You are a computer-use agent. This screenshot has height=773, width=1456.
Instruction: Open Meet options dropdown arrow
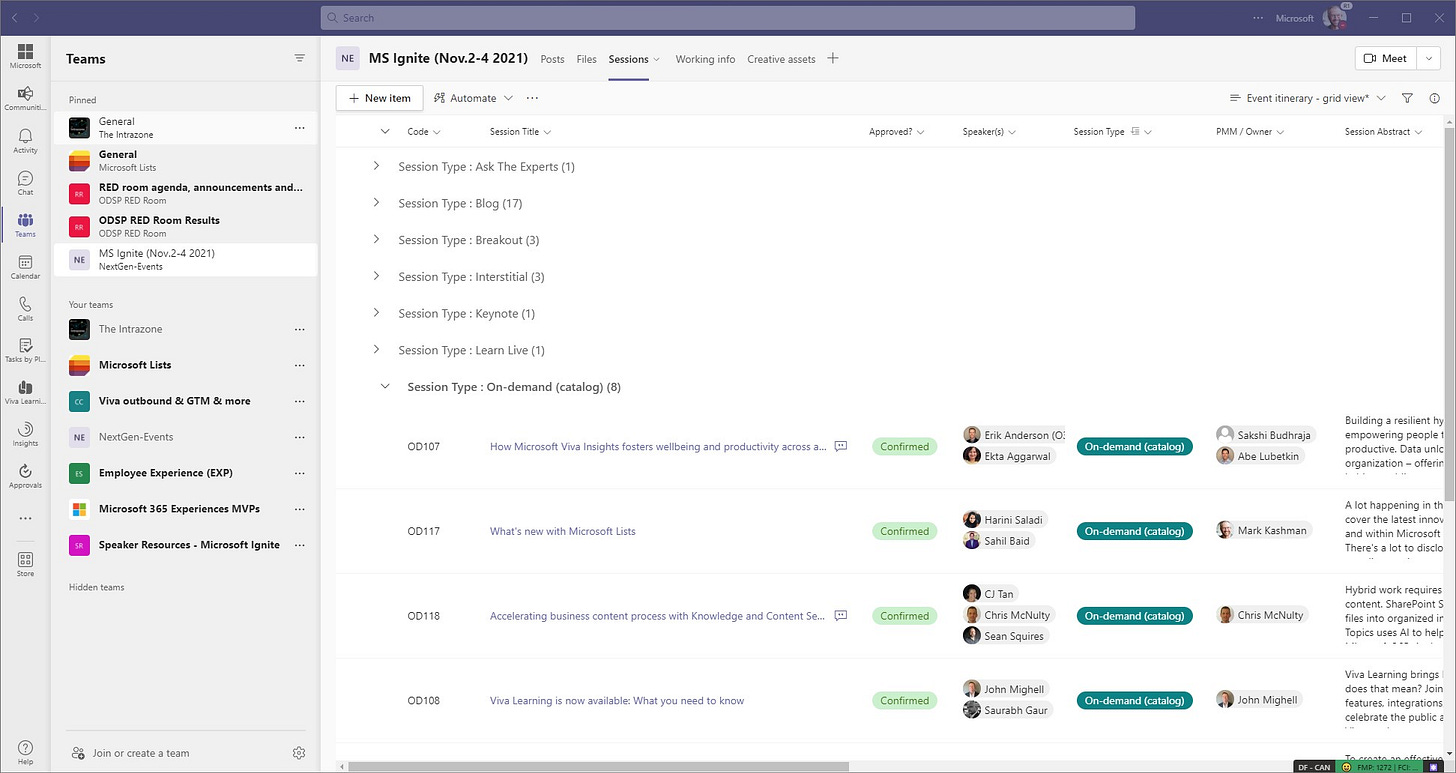[x=1430, y=58]
